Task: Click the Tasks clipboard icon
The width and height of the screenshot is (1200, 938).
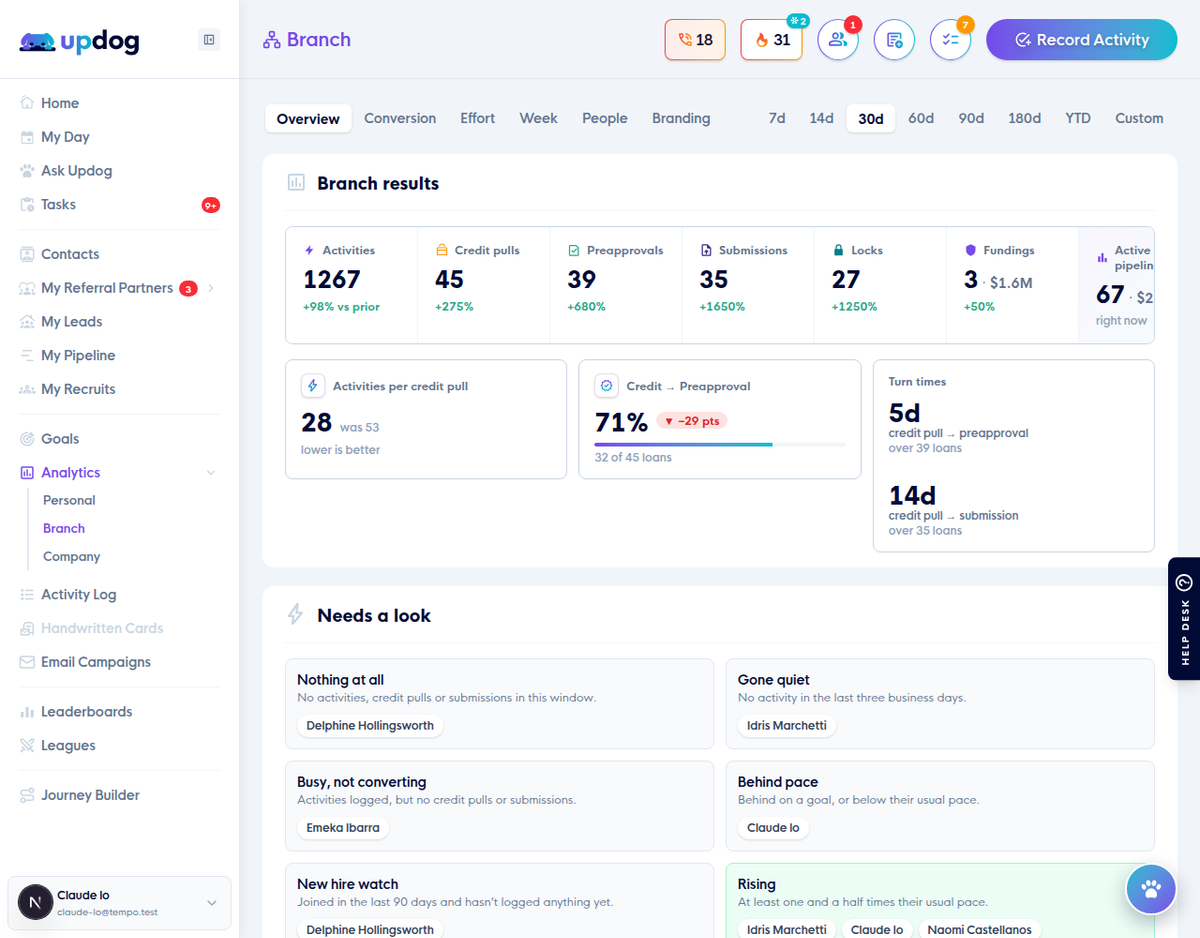Action: pyautogui.click(x=27, y=205)
